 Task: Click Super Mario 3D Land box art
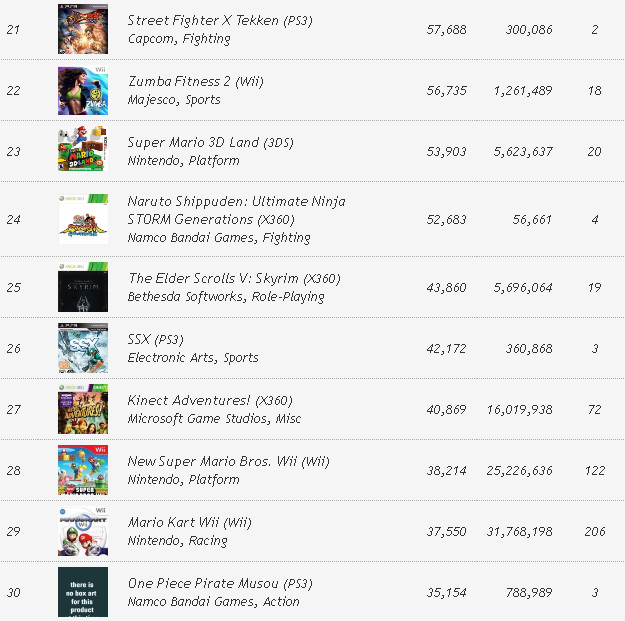pyautogui.click(x=83, y=151)
